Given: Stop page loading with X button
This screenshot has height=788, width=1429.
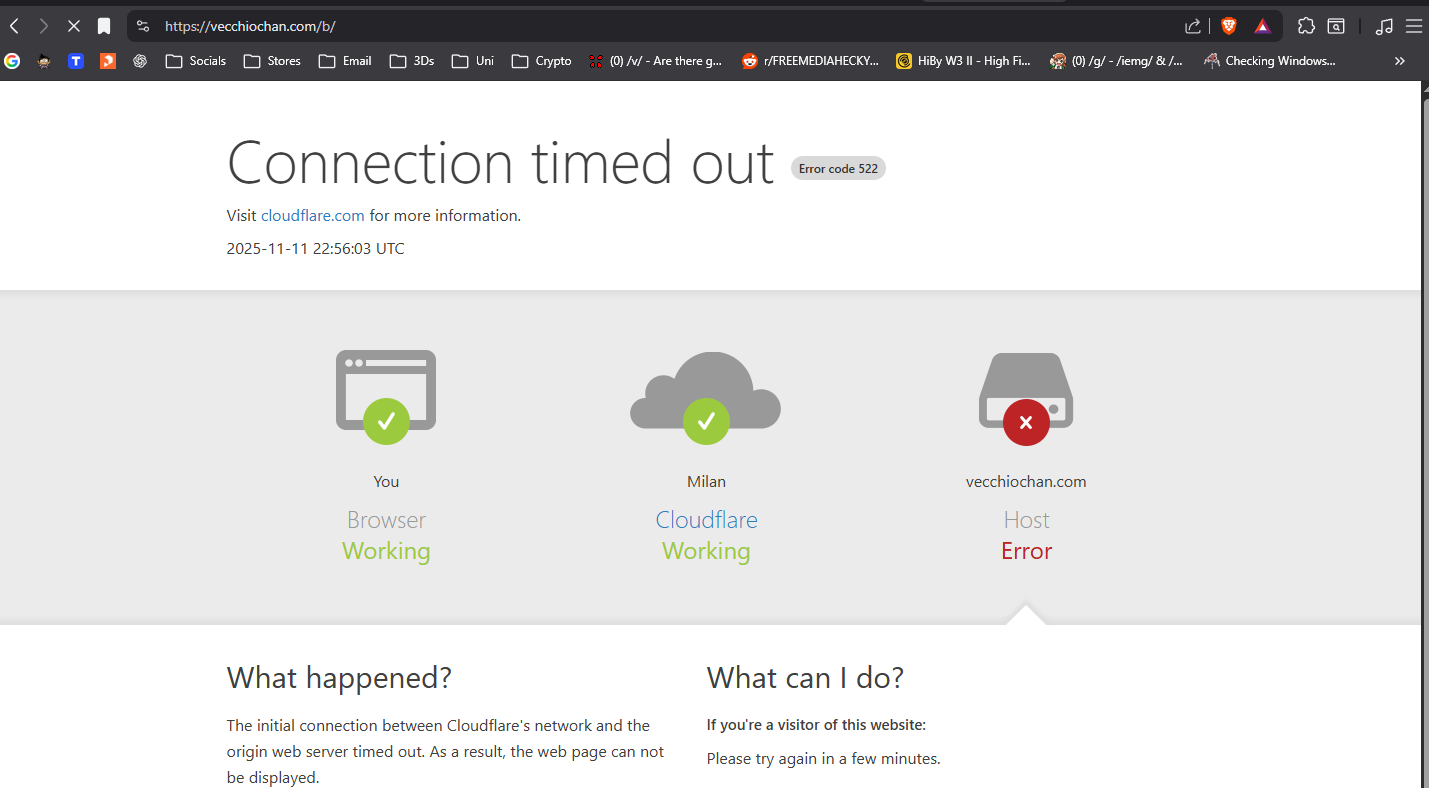Looking at the screenshot, I should pyautogui.click(x=73, y=26).
